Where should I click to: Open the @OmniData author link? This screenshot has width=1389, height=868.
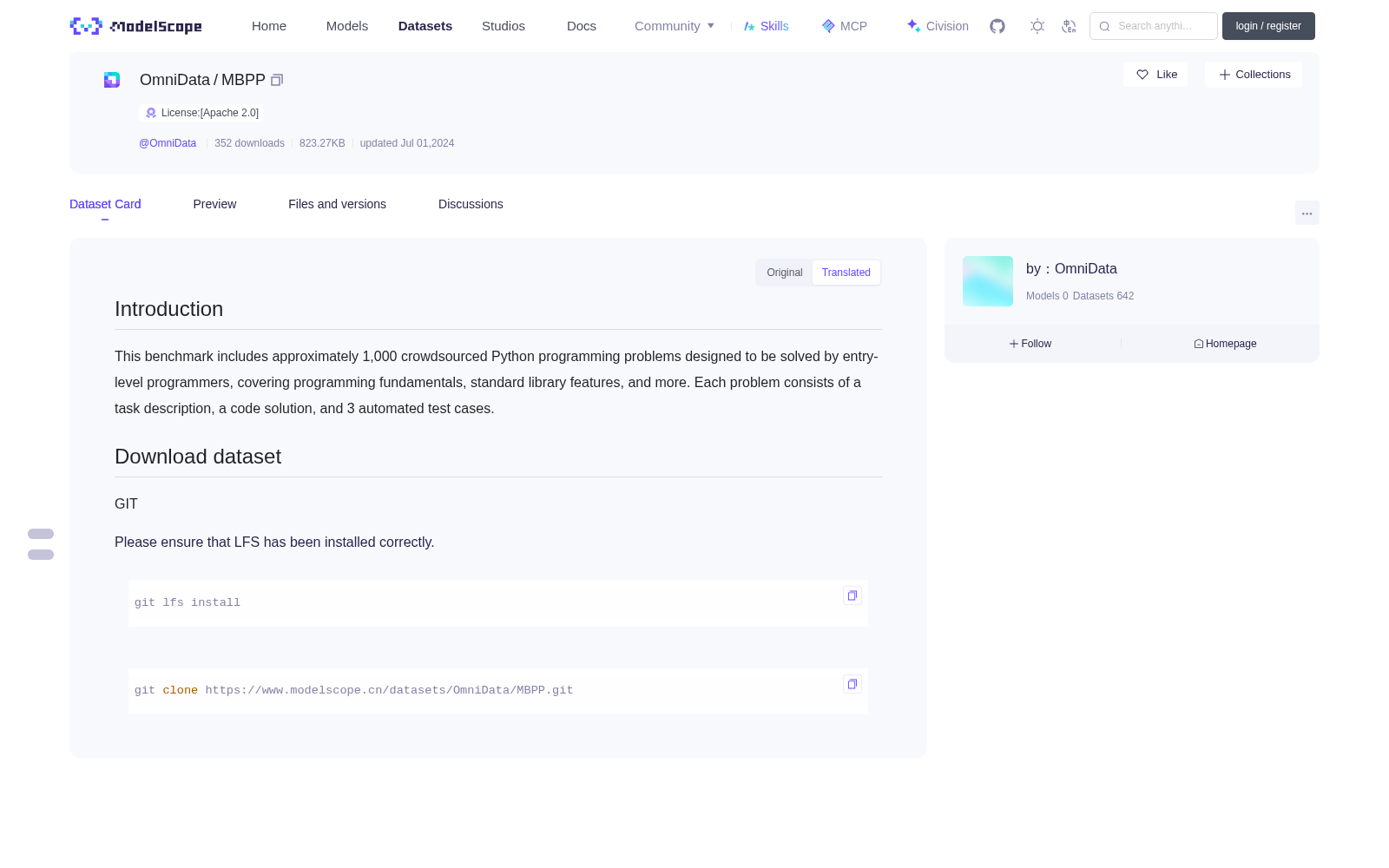[x=168, y=143]
